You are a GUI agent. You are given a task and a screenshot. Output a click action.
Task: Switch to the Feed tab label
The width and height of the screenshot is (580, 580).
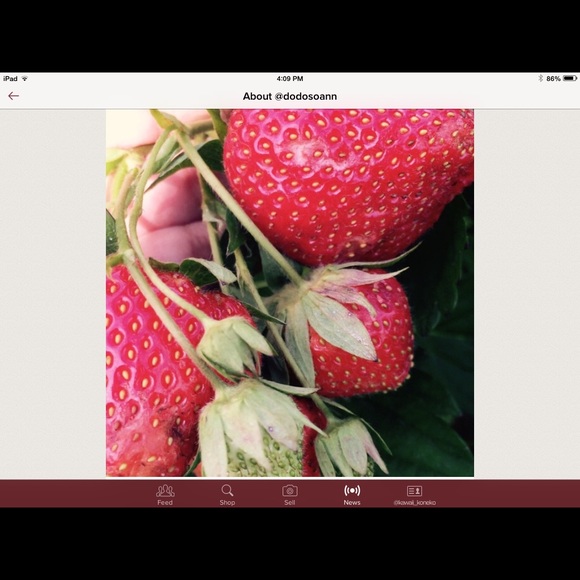click(x=165, y=502)
